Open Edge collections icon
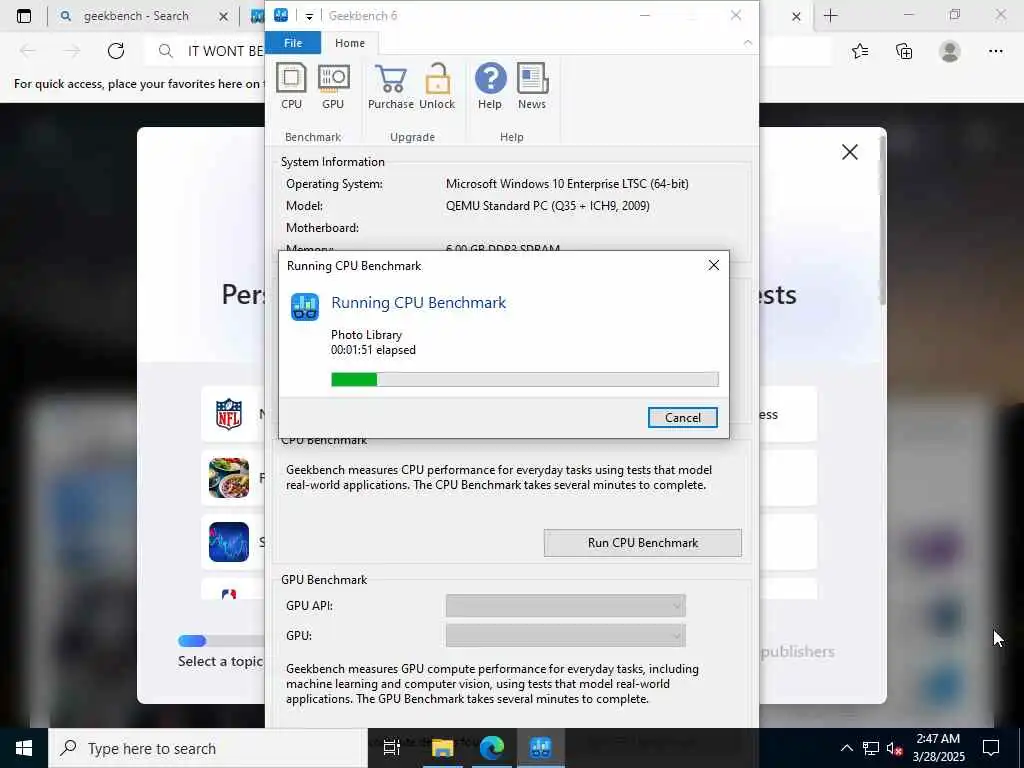Screen dimensions: 1024x768 pyautogui.click(x=904, y=51)
